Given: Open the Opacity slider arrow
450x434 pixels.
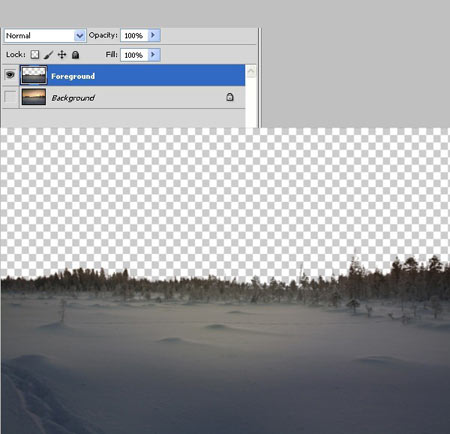Looking at the screenshot, I should (153, 35).
